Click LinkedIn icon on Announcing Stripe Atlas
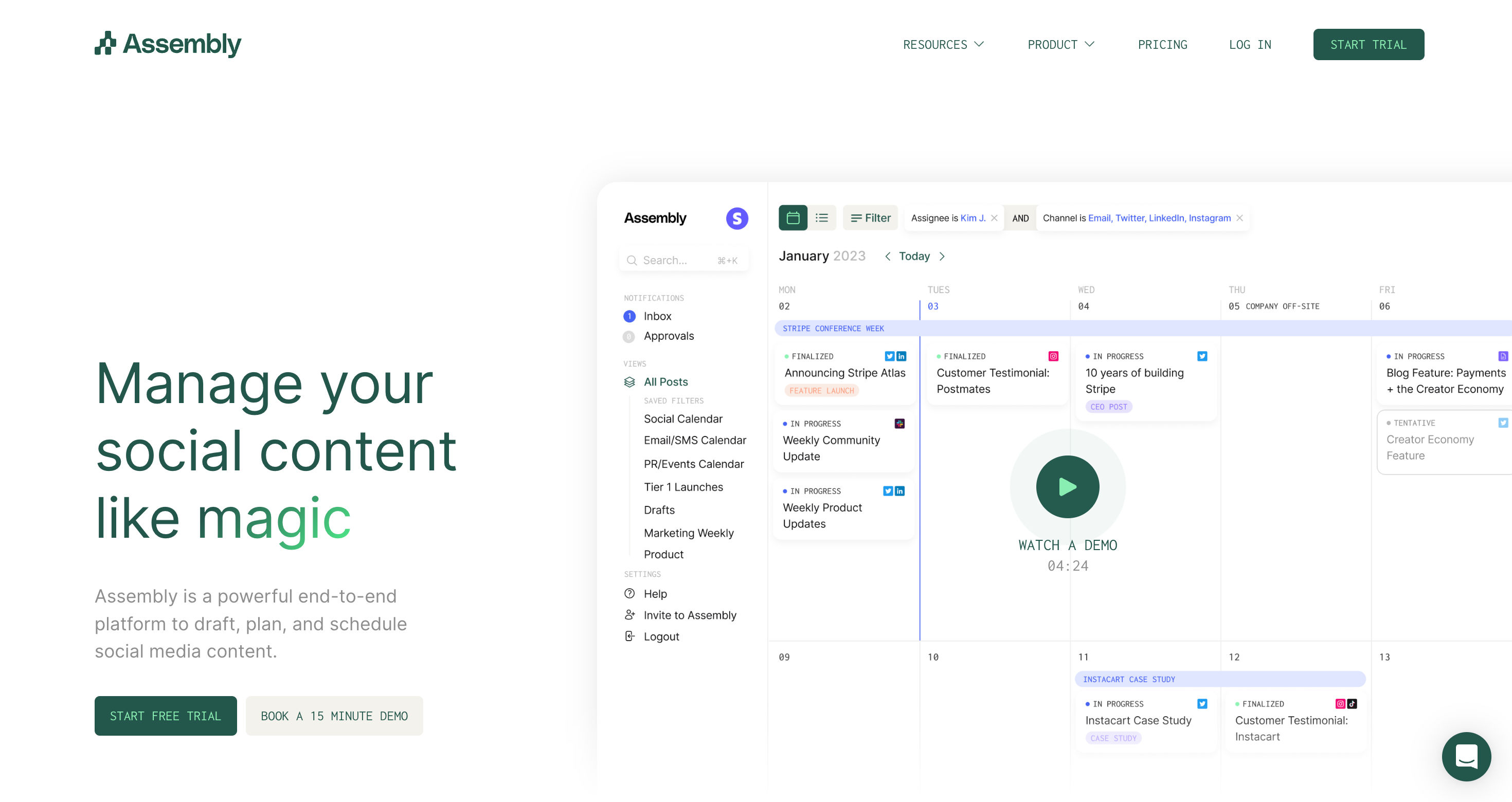 tap(901, 356)
